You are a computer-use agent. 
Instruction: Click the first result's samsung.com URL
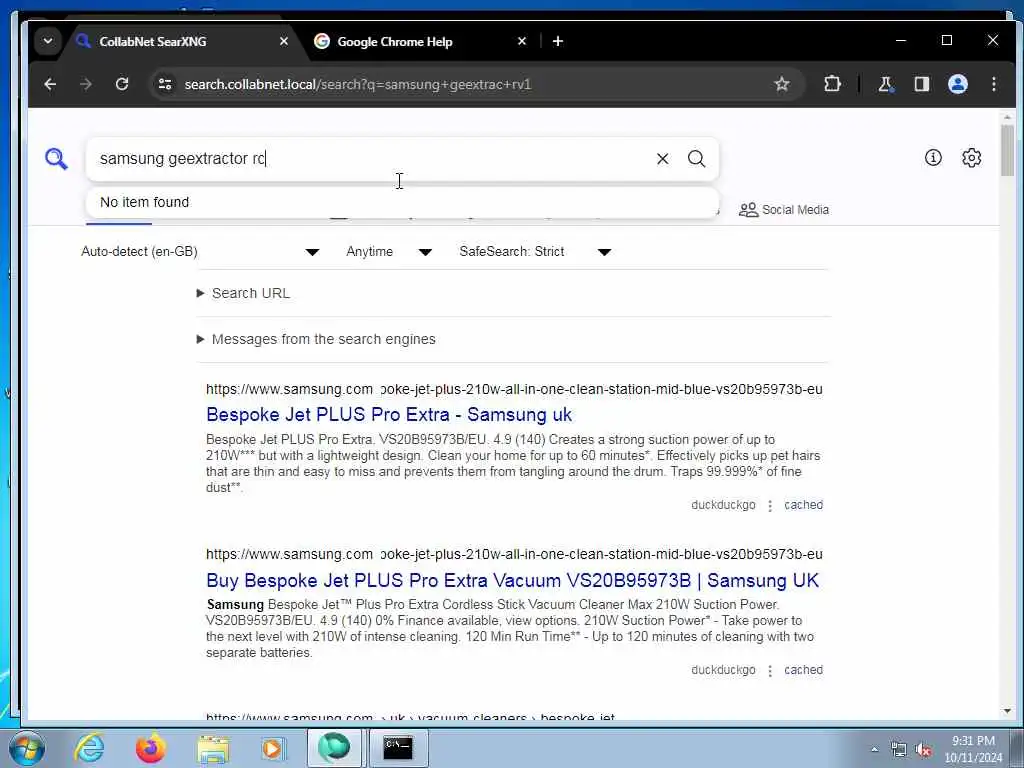pos(514,389)
